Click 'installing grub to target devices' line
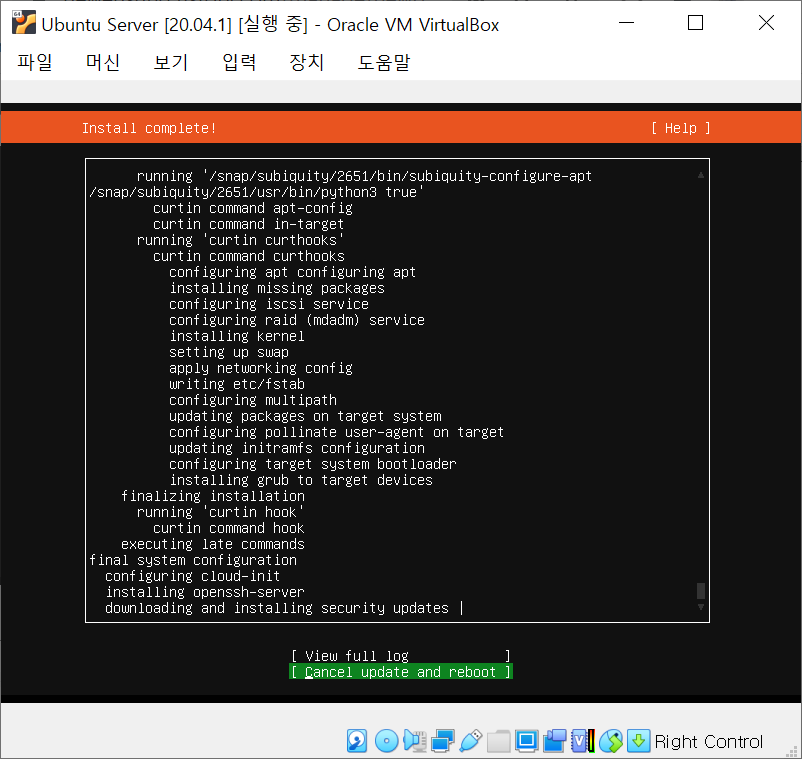 301,480
